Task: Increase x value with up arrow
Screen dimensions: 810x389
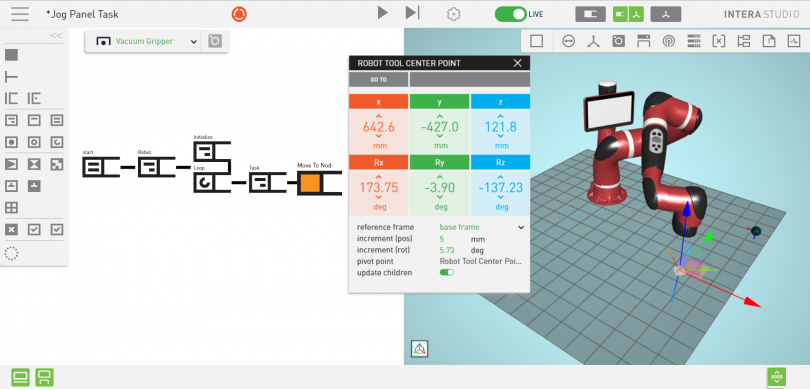Action: pos(379,117)
